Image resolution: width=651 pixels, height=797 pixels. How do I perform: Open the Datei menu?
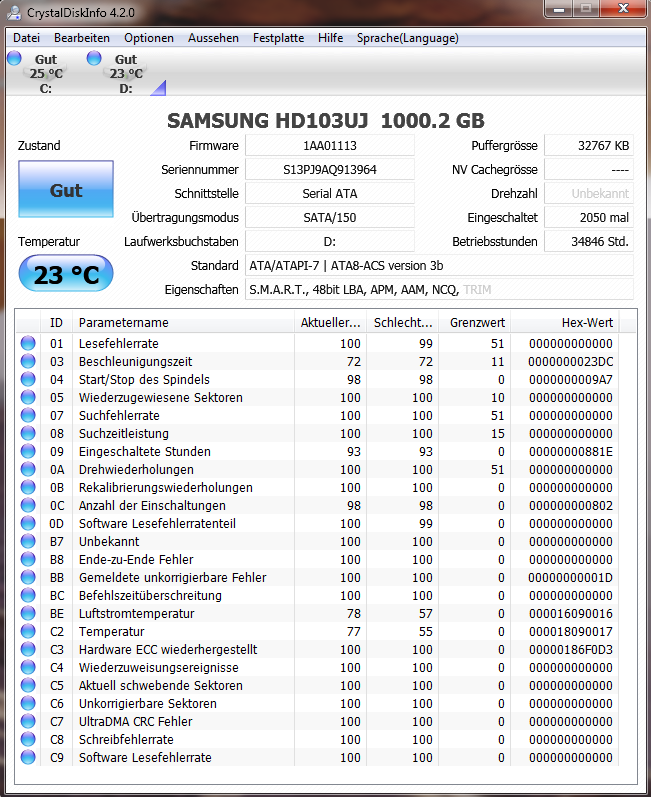point(26,38)
